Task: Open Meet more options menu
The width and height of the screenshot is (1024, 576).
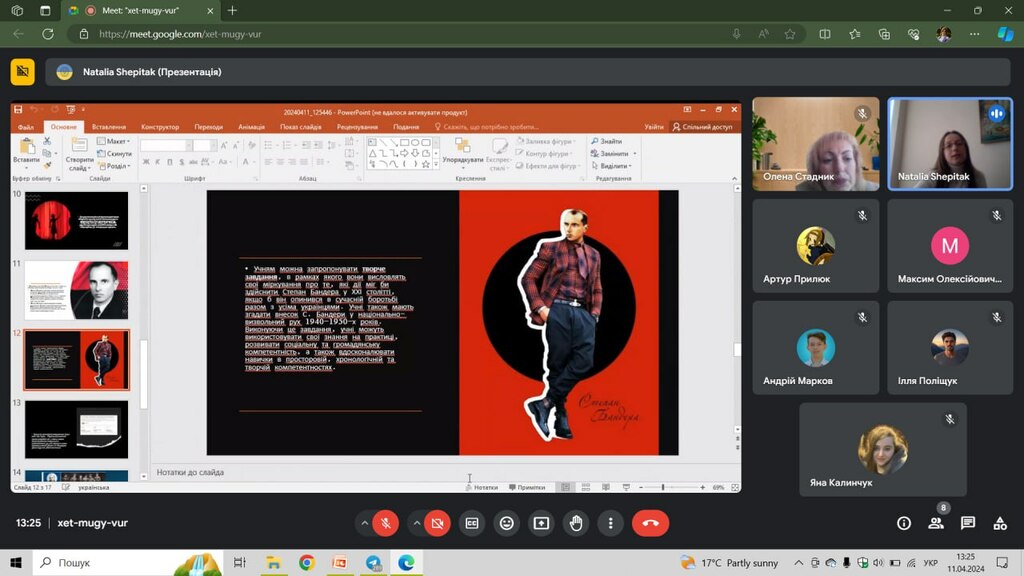Action: pyautogui.click(x=610, y=523)
